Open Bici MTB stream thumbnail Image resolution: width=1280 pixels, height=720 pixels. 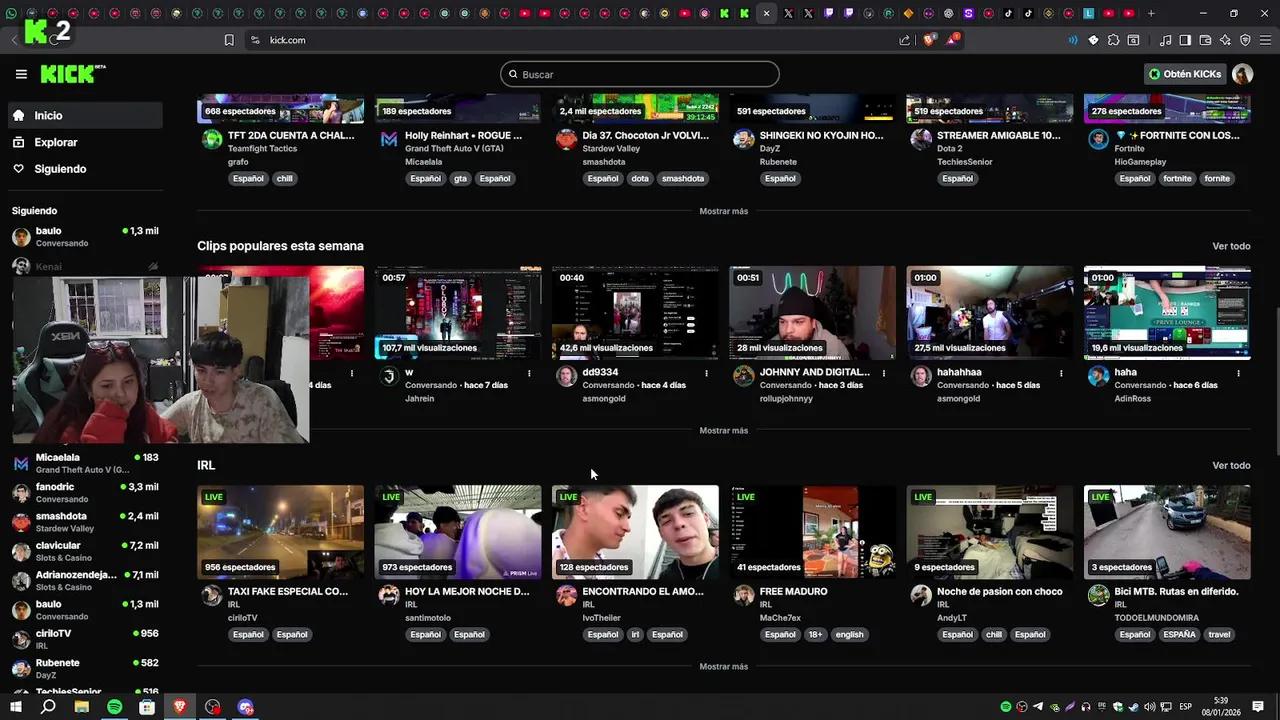(x=1167, y=532)
